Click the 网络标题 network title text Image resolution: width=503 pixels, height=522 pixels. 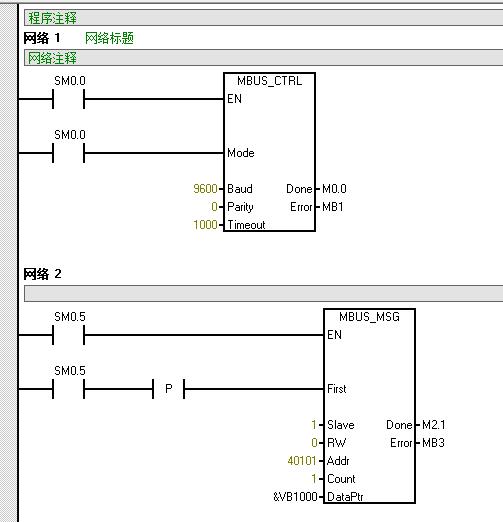(x=109, y=38)
